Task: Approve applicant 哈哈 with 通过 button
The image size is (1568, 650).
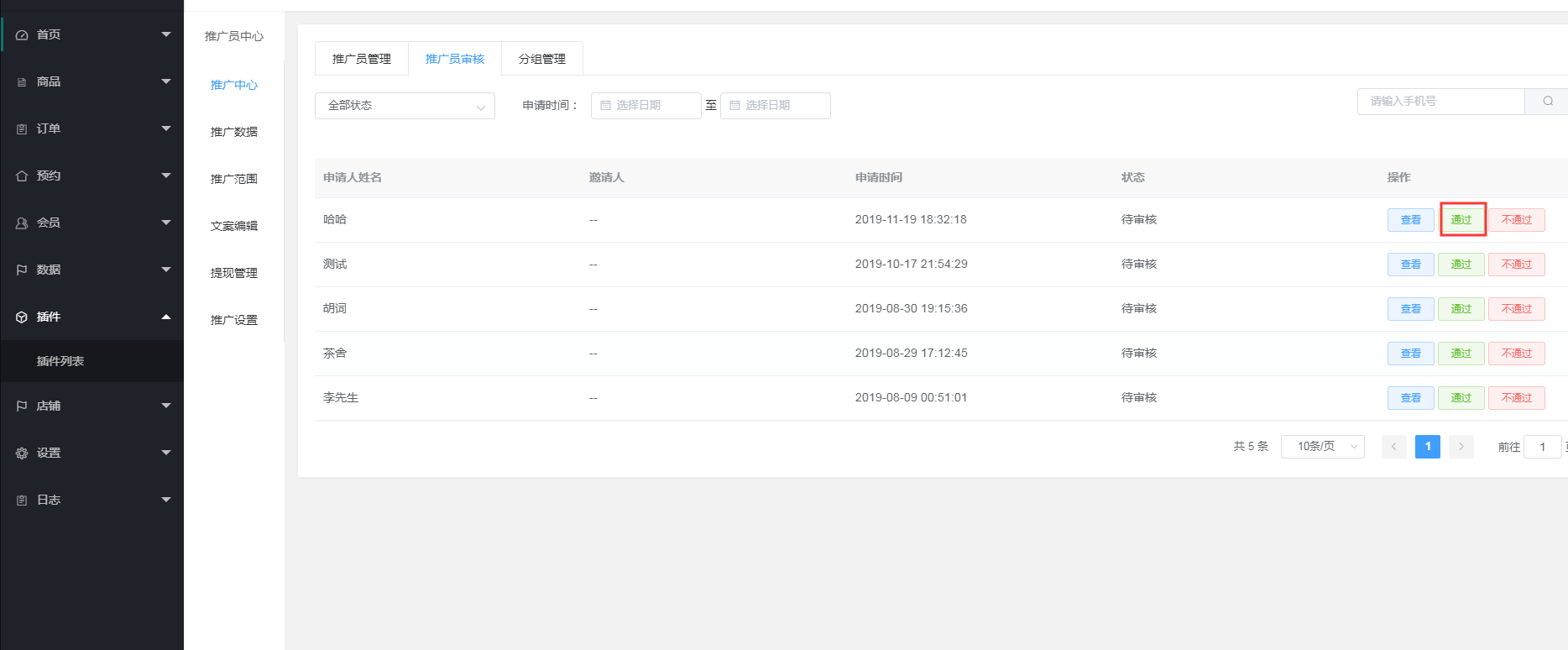Action: [x=1461, y=220]
